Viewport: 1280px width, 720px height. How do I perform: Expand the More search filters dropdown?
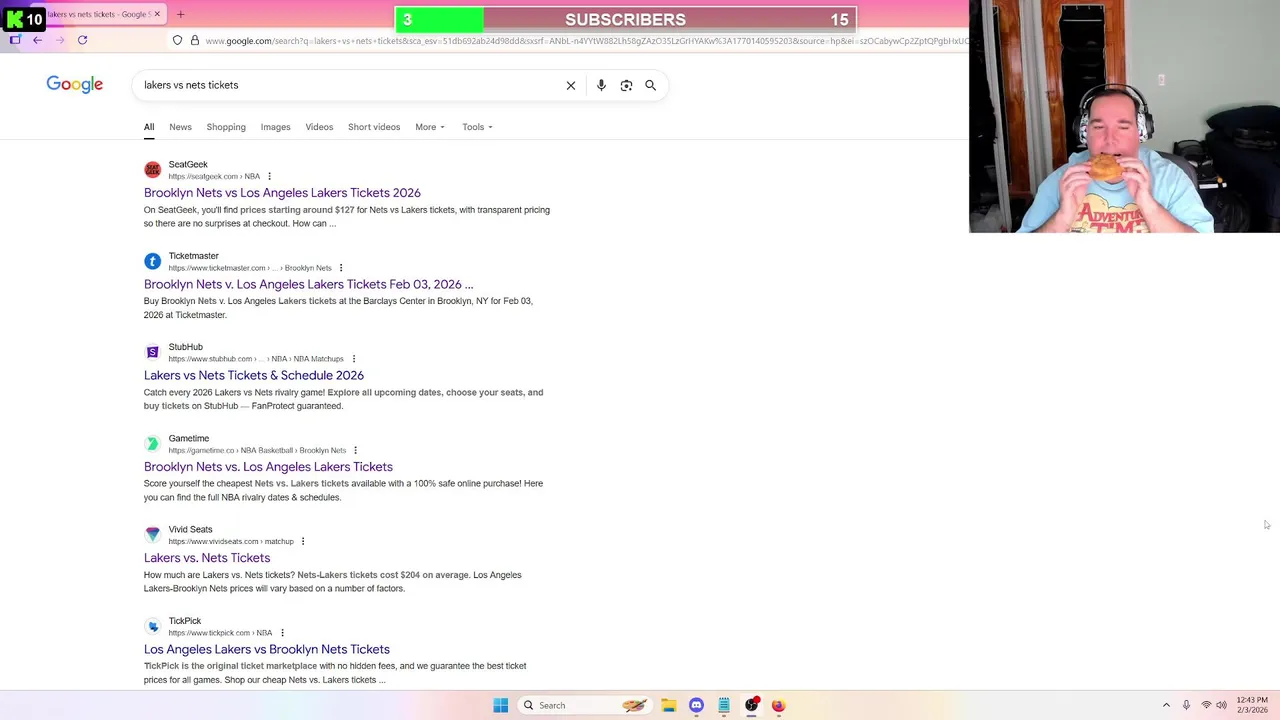coord(430,127)
